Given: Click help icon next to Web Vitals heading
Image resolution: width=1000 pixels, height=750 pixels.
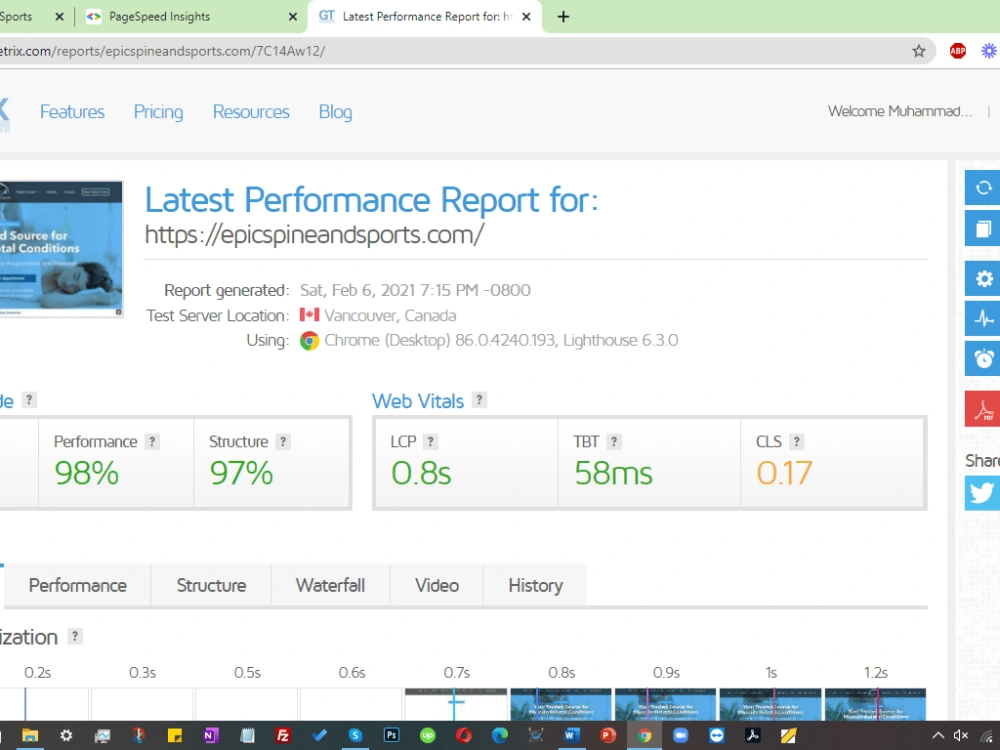Looking at the screenshot, I should click(x=479, y=400).
